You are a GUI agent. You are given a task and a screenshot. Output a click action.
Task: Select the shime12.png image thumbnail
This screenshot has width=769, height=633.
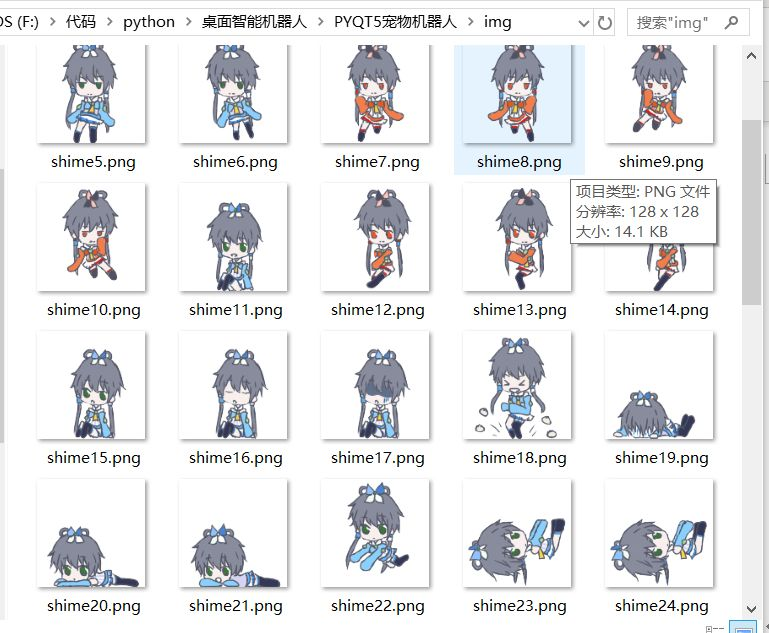[x=375, y=237]
